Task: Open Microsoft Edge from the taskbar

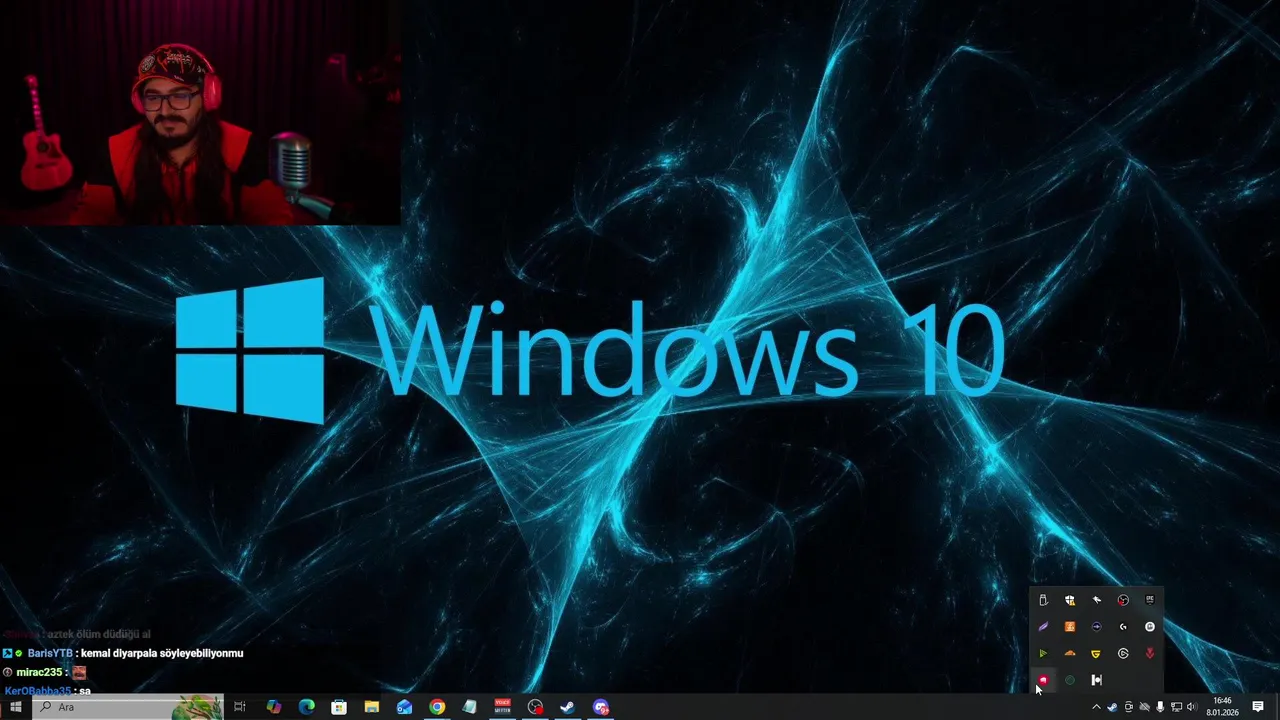Action: [307, 707]
